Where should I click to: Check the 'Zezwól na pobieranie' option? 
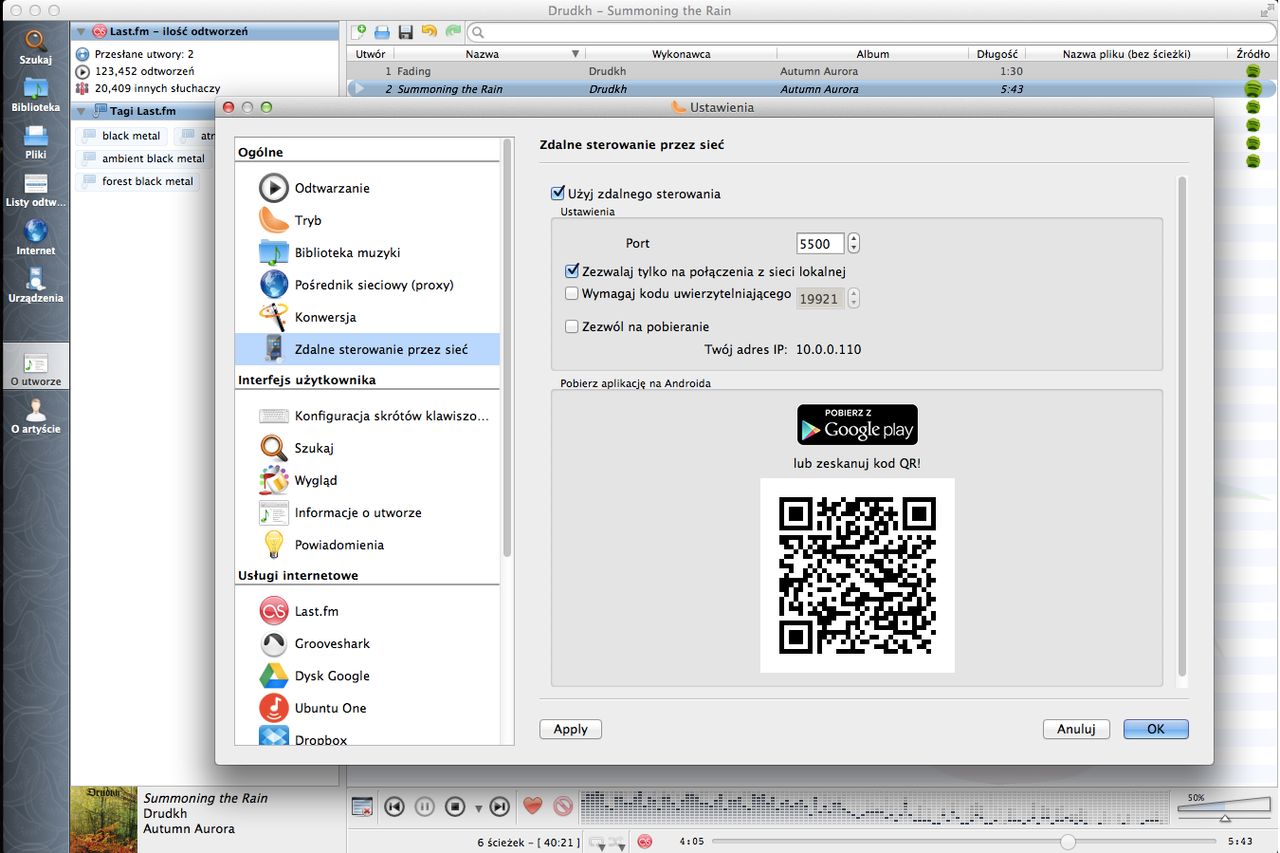click(572, 326)
